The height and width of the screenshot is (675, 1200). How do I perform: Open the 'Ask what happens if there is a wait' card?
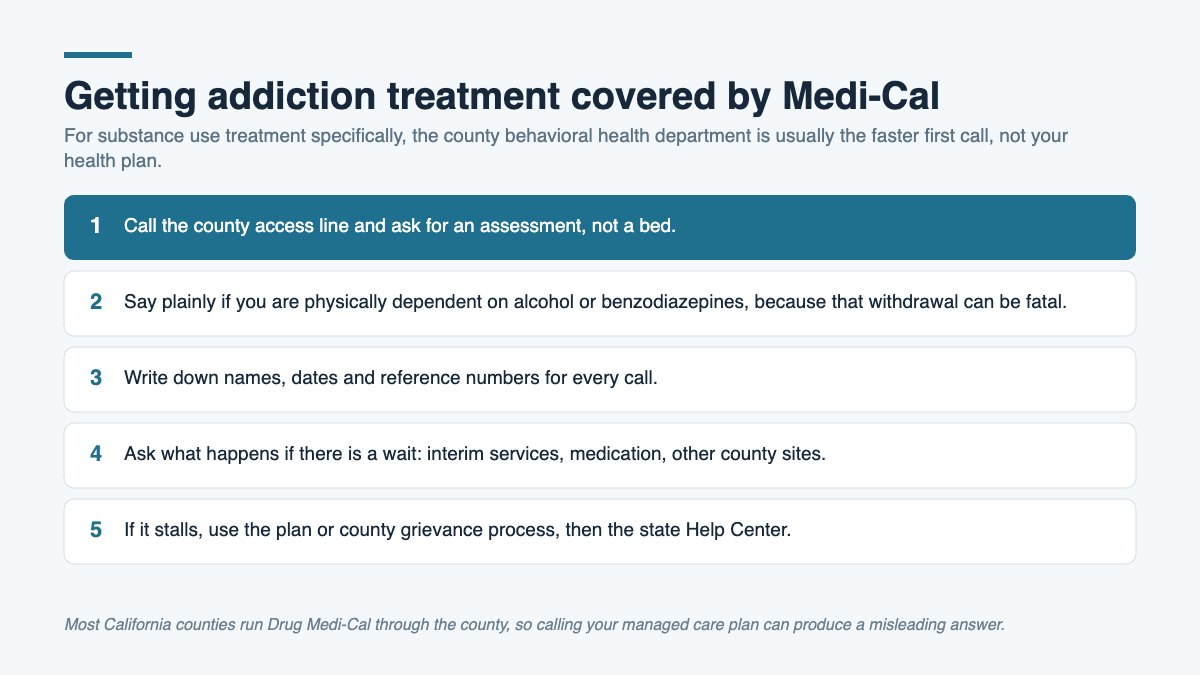[600, 455]
